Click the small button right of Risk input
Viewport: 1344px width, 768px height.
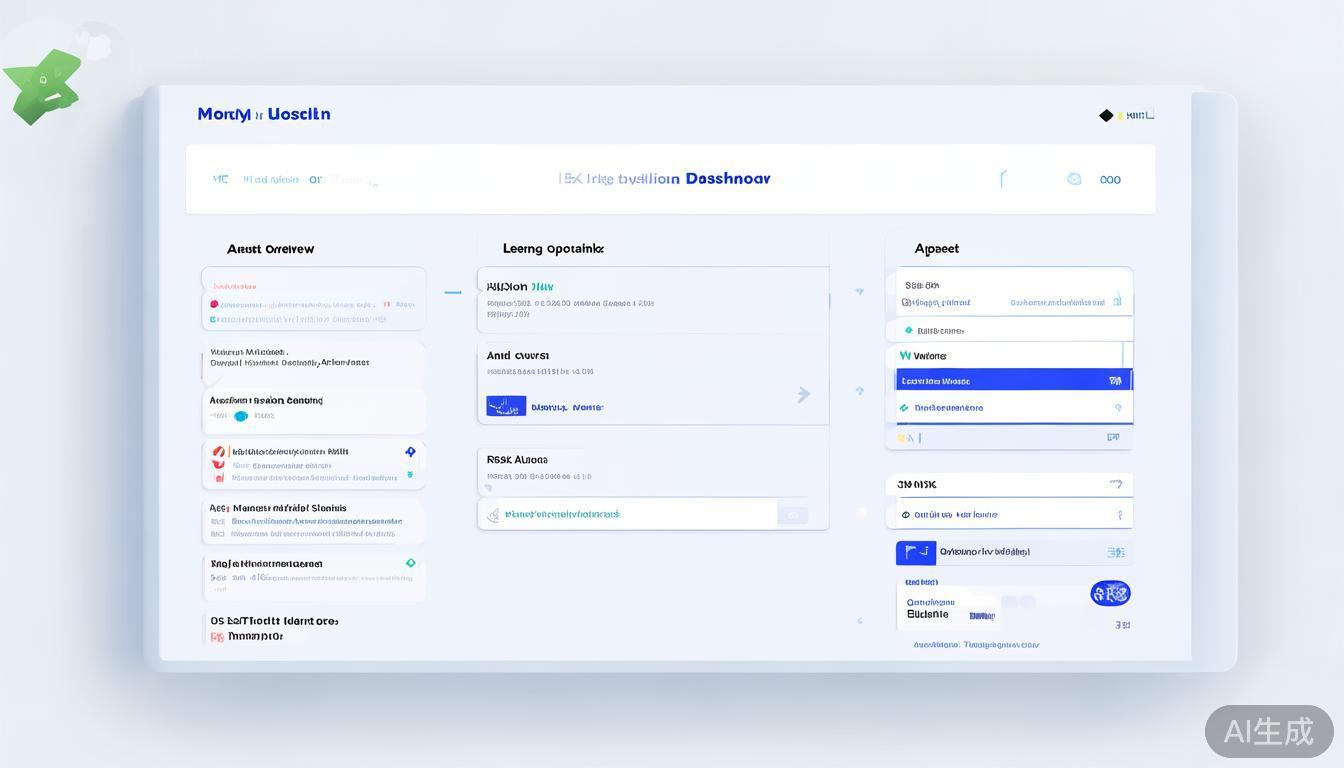pos(793,515)
